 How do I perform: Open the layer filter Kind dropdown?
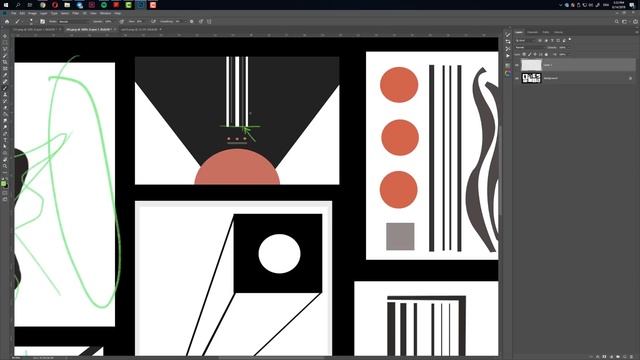[x=526, y=40]
